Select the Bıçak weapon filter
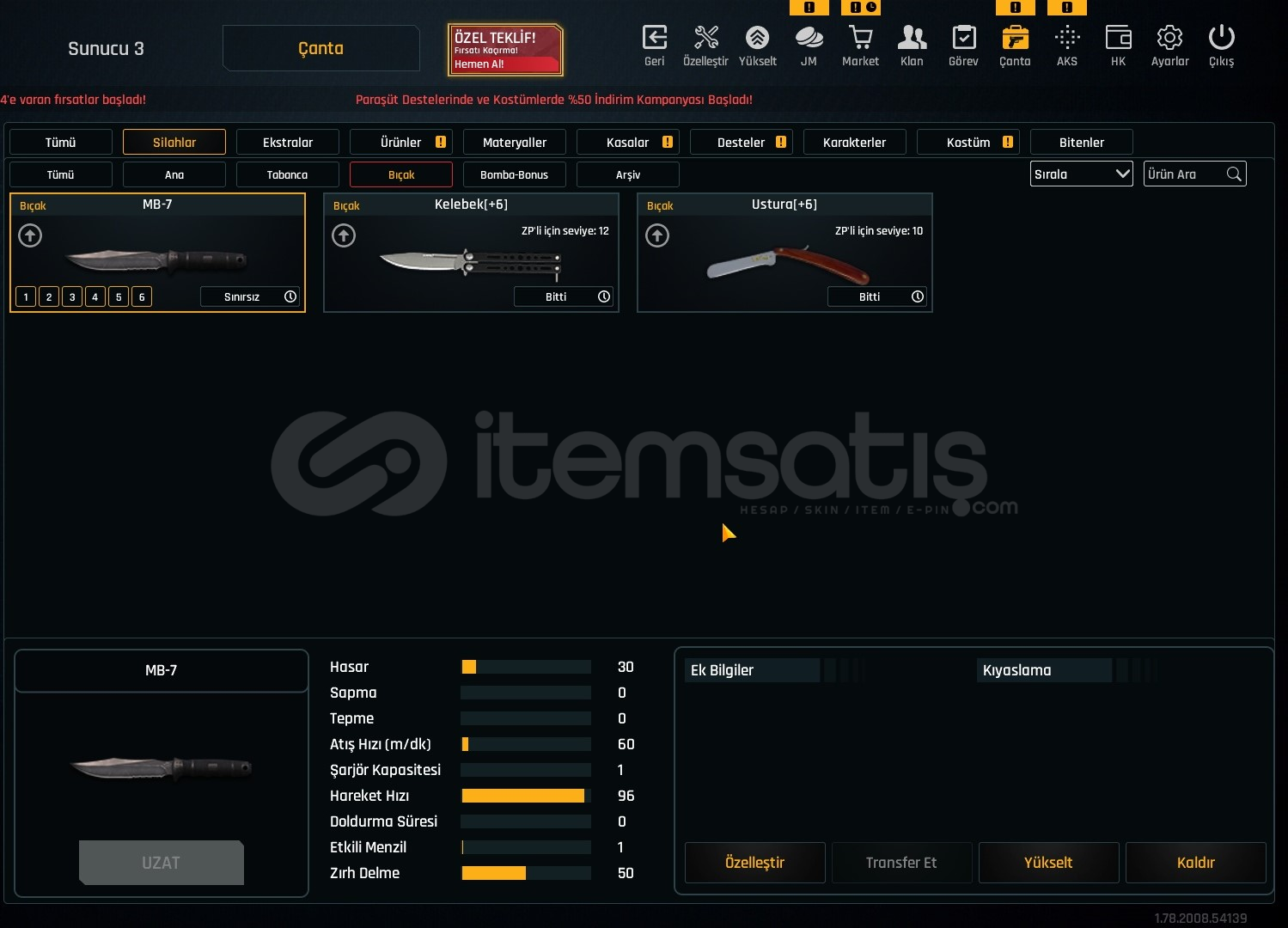1288x928 pixels. pos(401,174)
